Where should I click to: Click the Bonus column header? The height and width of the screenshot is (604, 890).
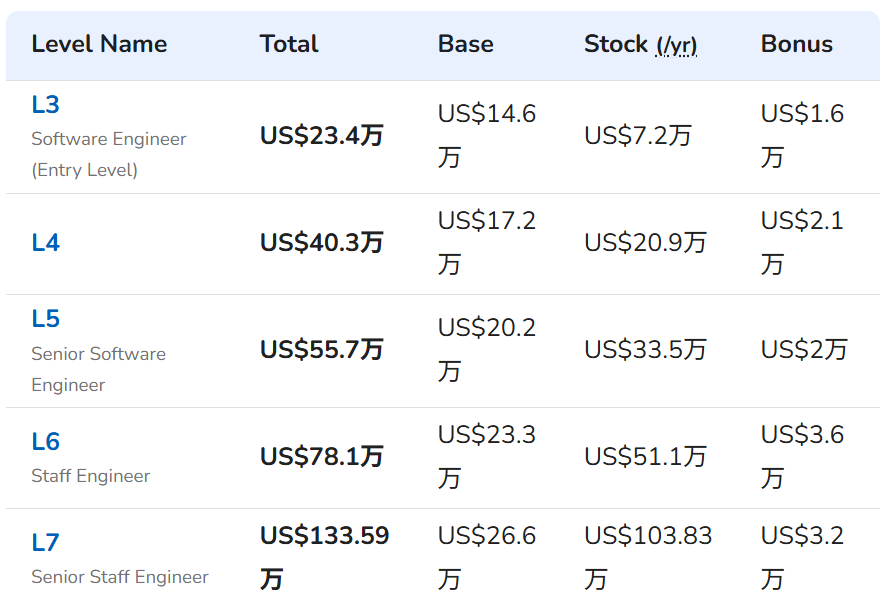click(x=796, y=44)
